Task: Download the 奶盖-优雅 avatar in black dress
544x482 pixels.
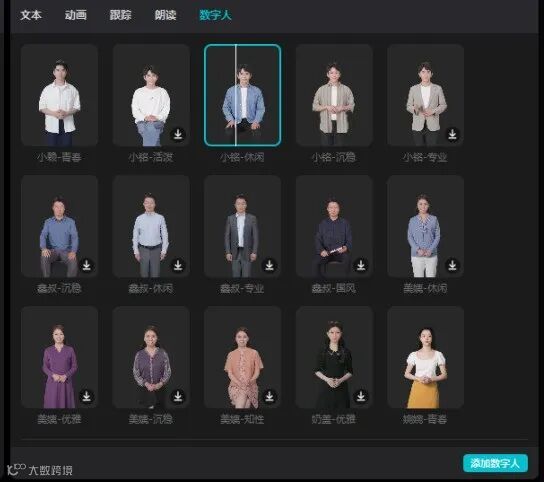Action: [x=361, y=396]
